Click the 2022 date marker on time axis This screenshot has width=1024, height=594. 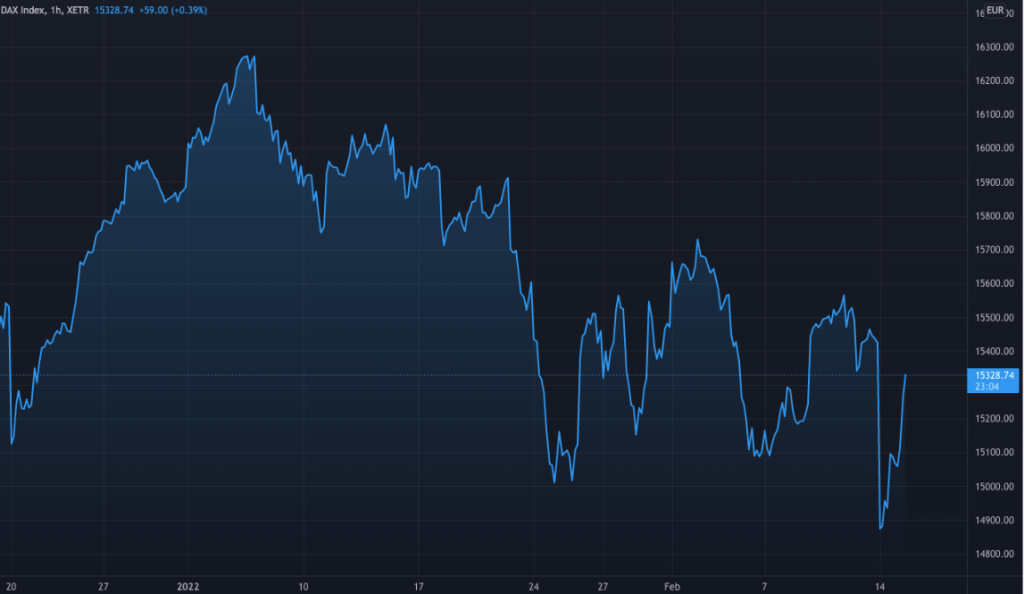pyautogui.click(x=188, y=585)
